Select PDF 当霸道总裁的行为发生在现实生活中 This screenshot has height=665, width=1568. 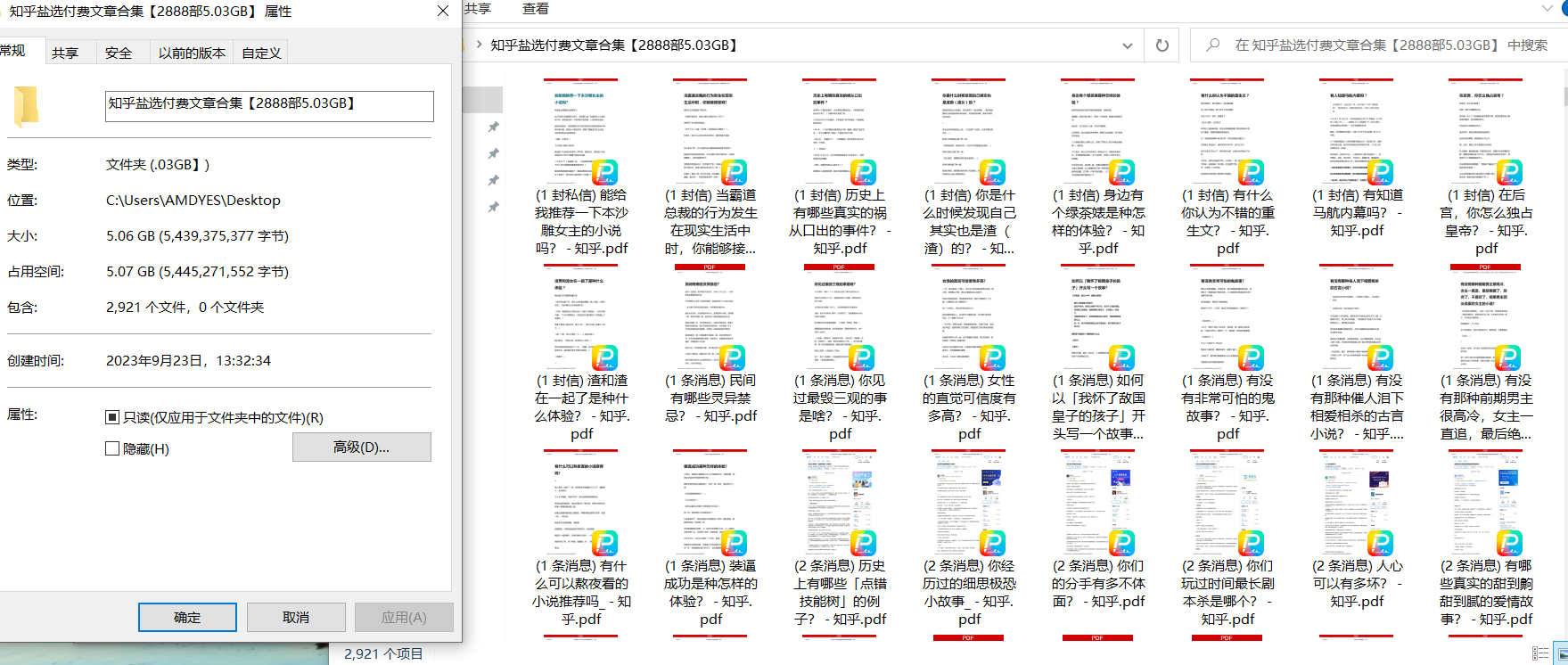710,168
